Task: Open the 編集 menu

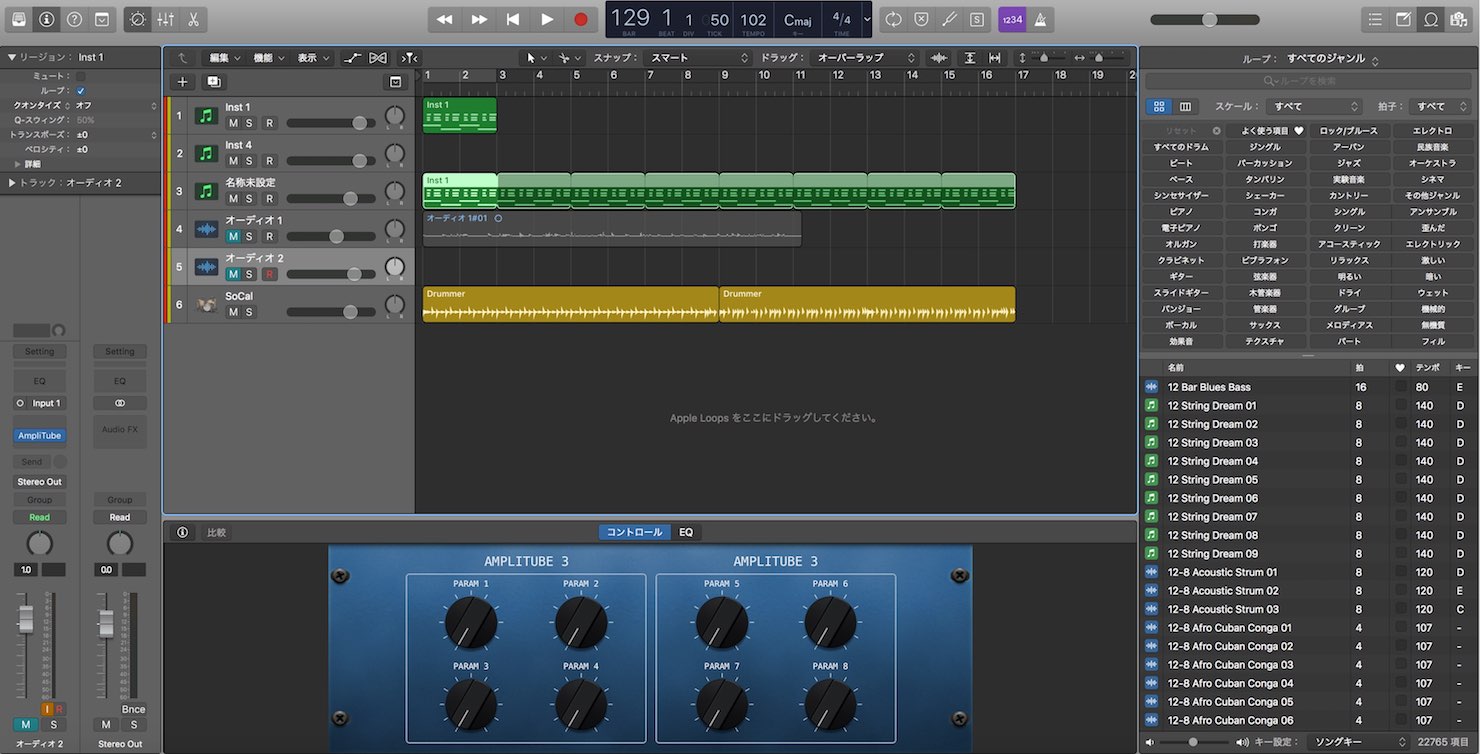Action: 223,58
